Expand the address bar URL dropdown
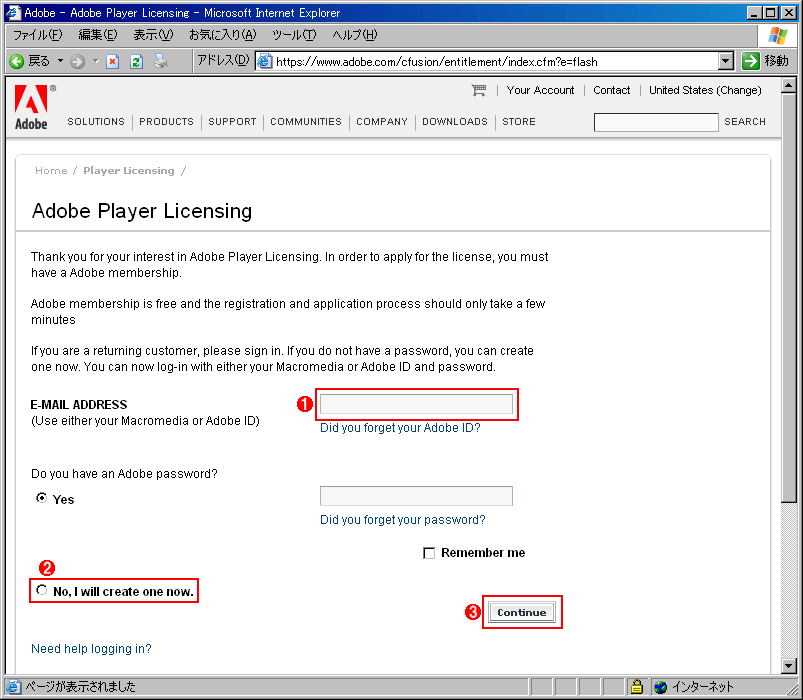 pyautogui.click(x=726, y=61)
